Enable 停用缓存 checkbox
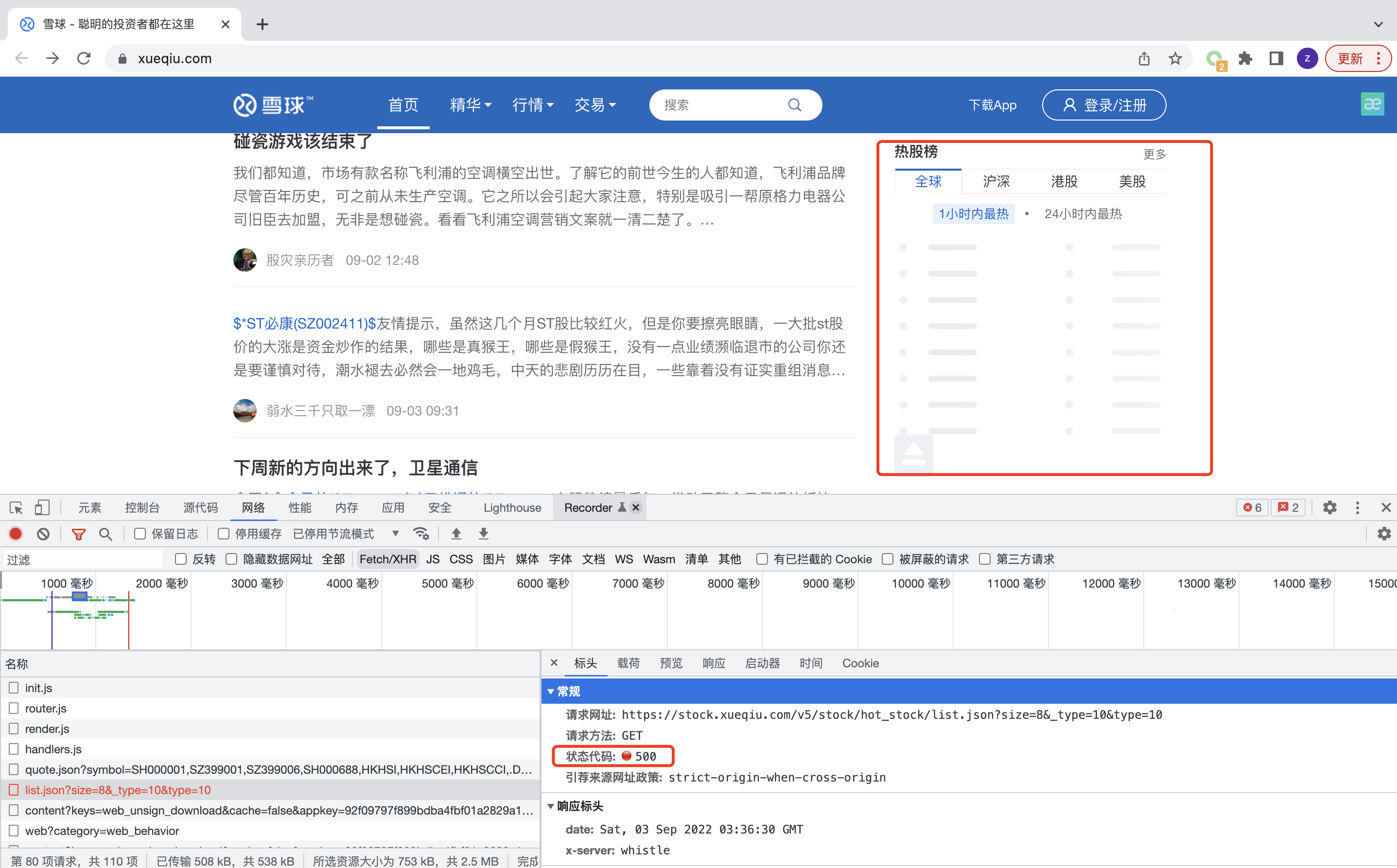1397x868 pixels. 224,534
